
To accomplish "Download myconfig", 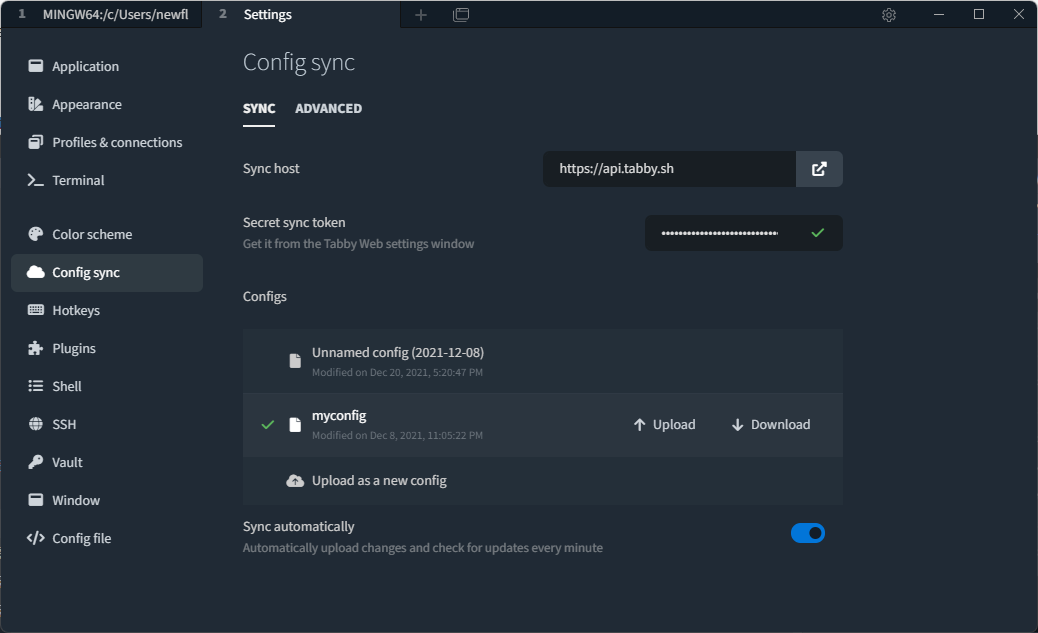I will pos(771,425).
